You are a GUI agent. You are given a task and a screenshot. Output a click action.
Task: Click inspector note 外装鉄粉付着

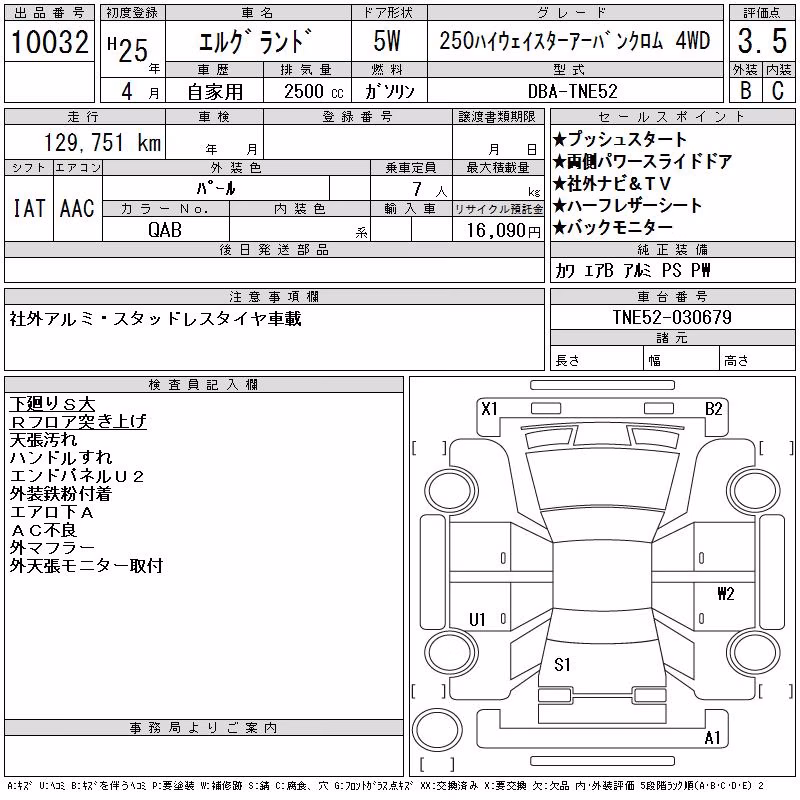(x=61, y=493)
